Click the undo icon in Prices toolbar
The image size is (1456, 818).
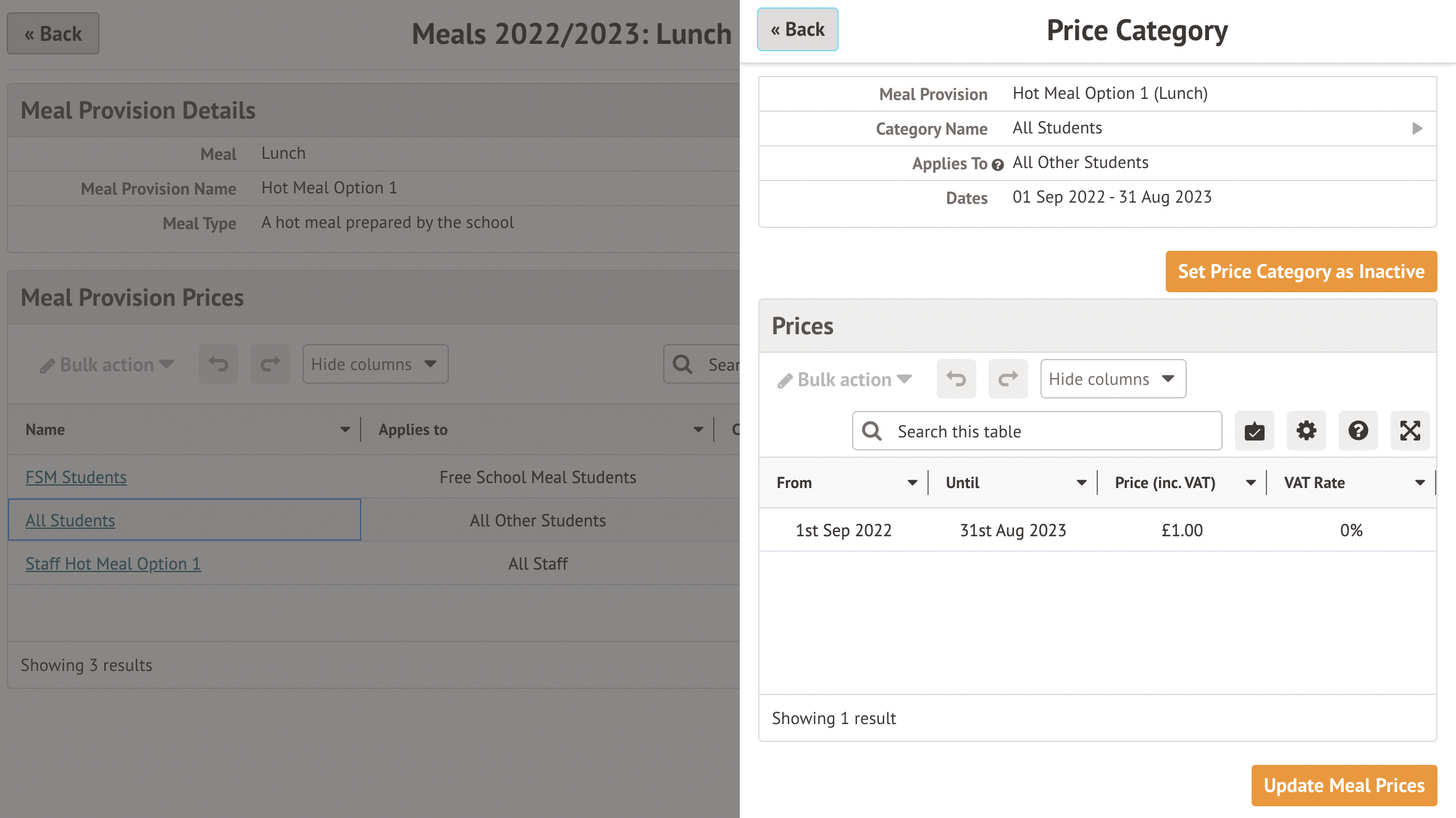956,379
